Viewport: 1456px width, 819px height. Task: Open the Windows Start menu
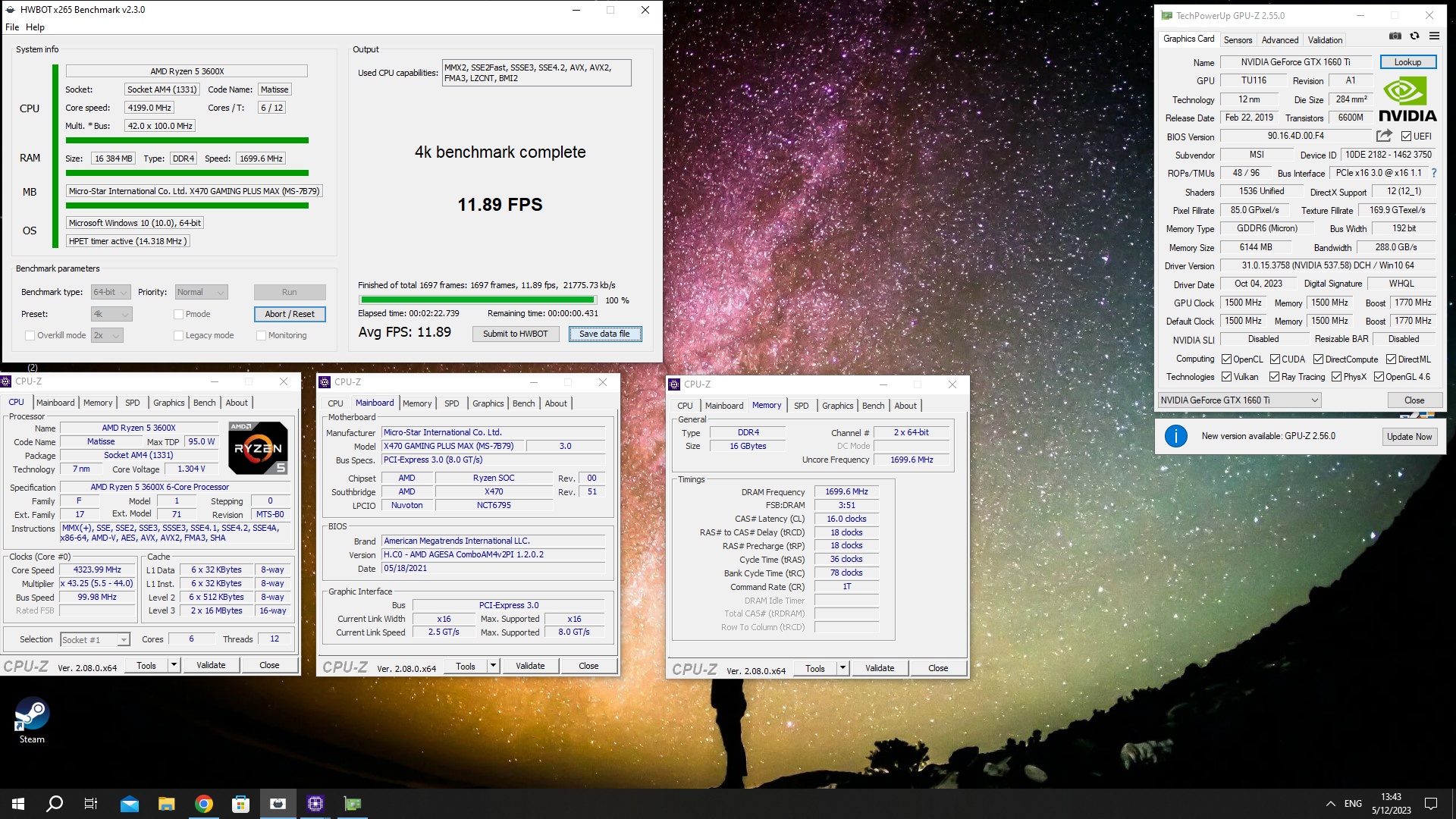click(18, 804)
